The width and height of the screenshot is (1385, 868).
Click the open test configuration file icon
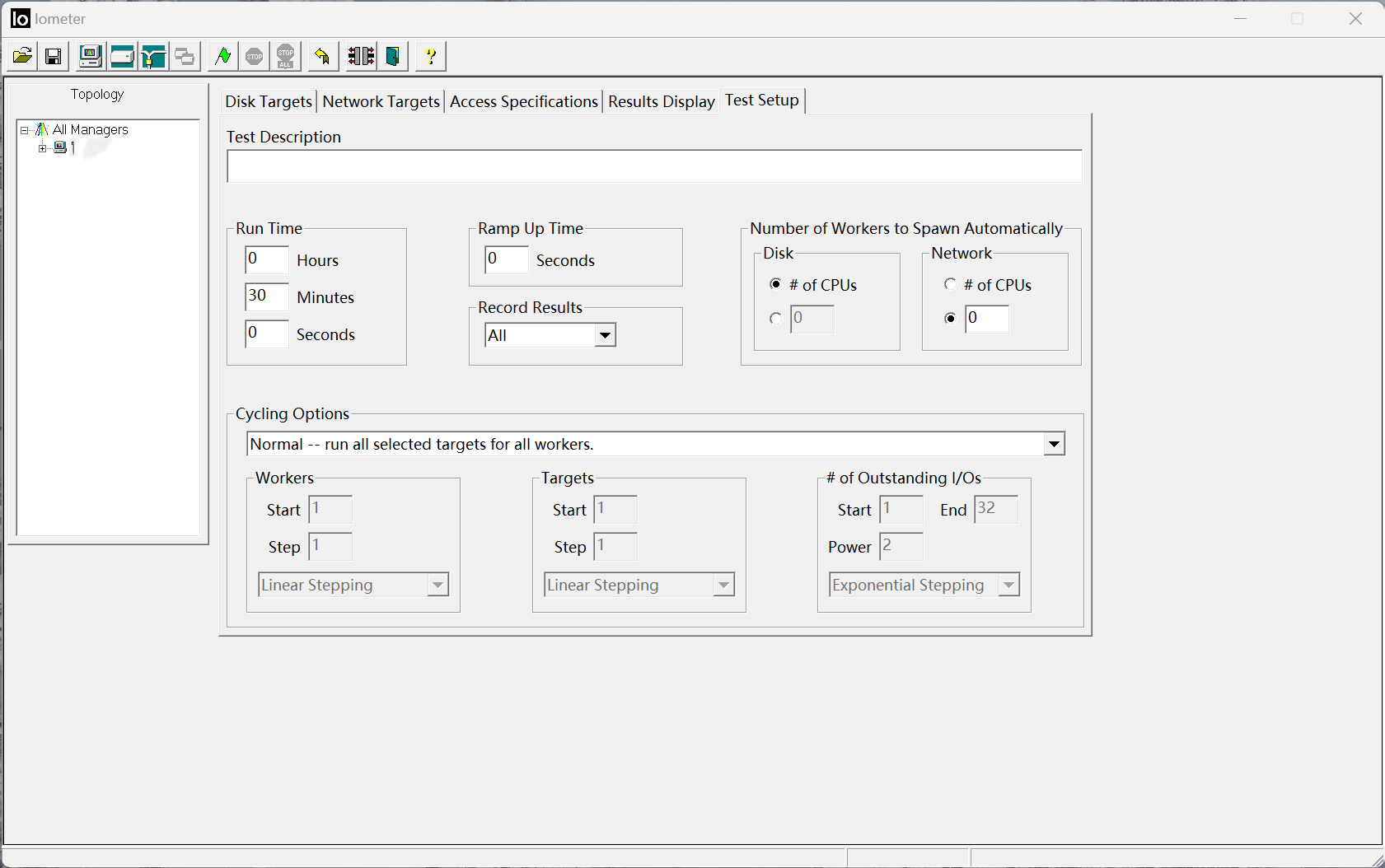coord(22,56)
